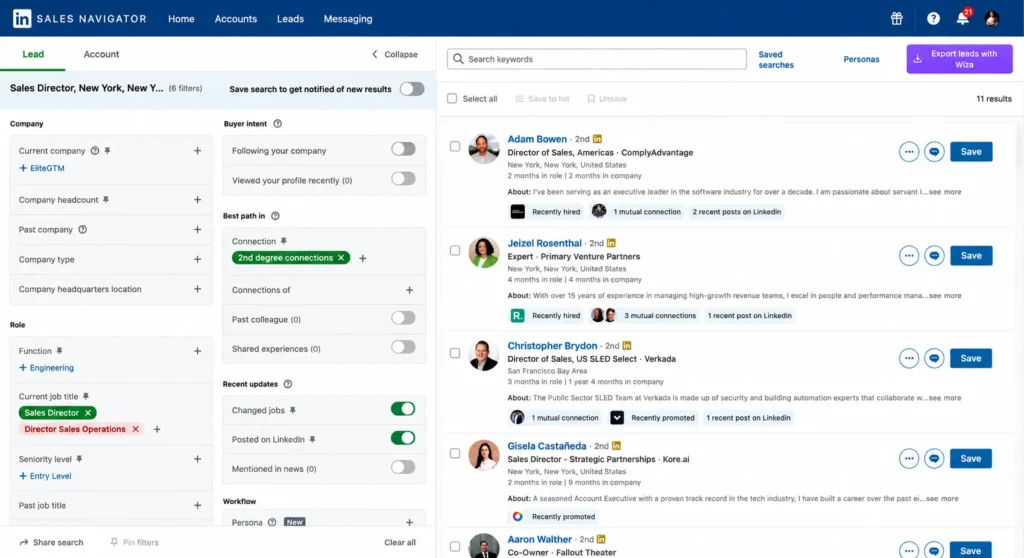
Task: Click the Past company help icon
Action: pyautogui.click(x=82, y=229)
